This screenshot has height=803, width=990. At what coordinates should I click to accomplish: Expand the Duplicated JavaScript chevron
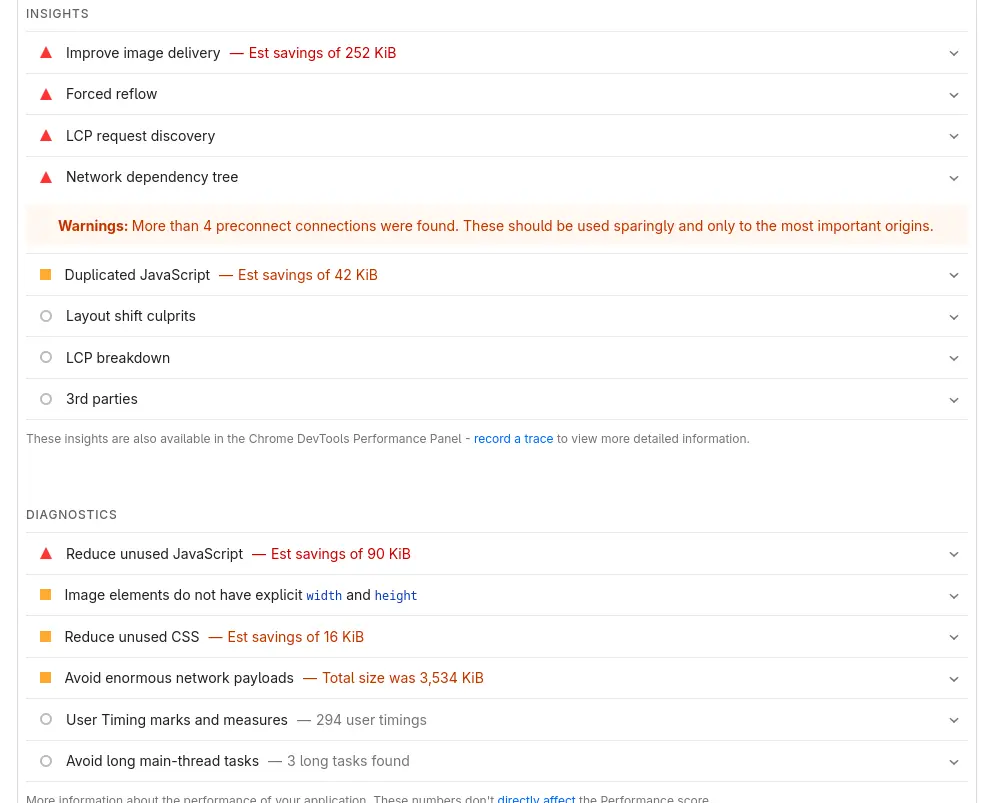[954, 276]
